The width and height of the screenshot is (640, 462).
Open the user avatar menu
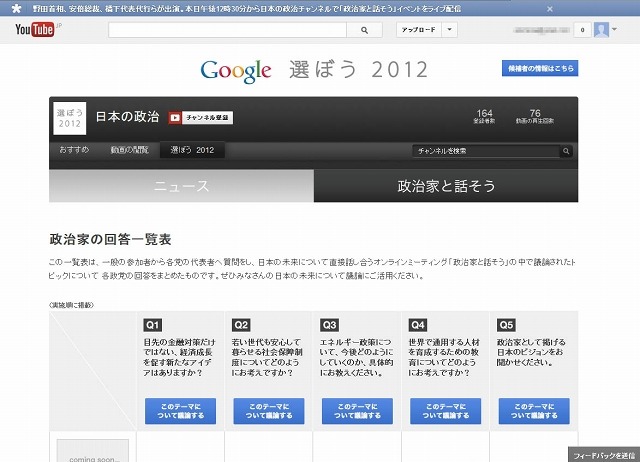[601, 30]
